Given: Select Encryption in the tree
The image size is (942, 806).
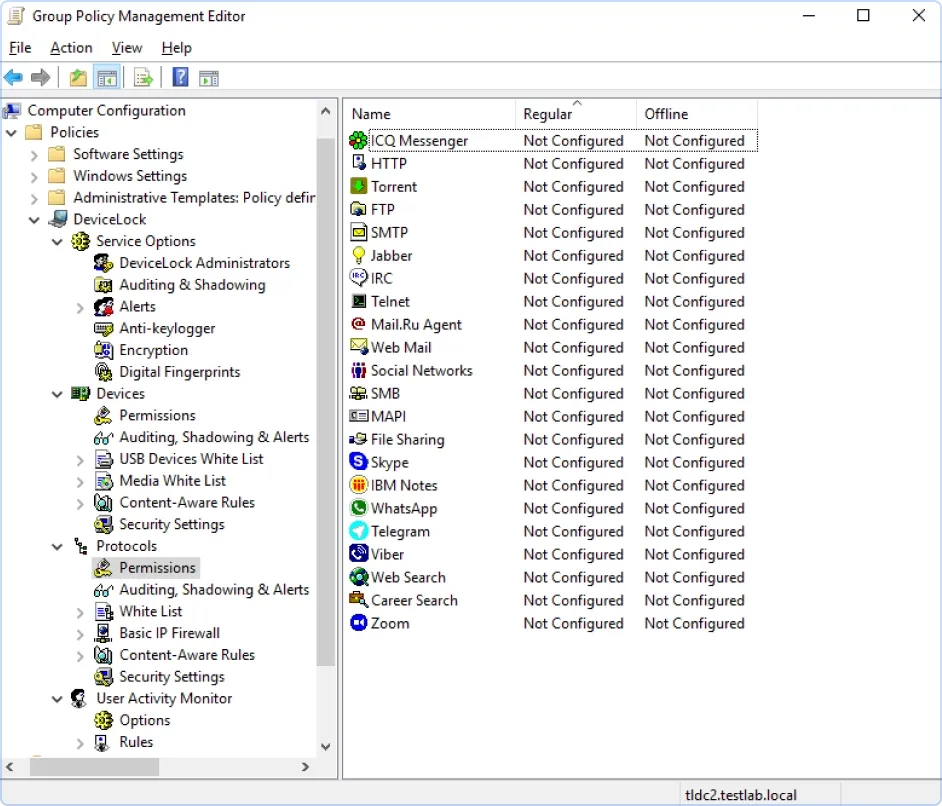Looking at the screenshot, I should tap(153, 350).
